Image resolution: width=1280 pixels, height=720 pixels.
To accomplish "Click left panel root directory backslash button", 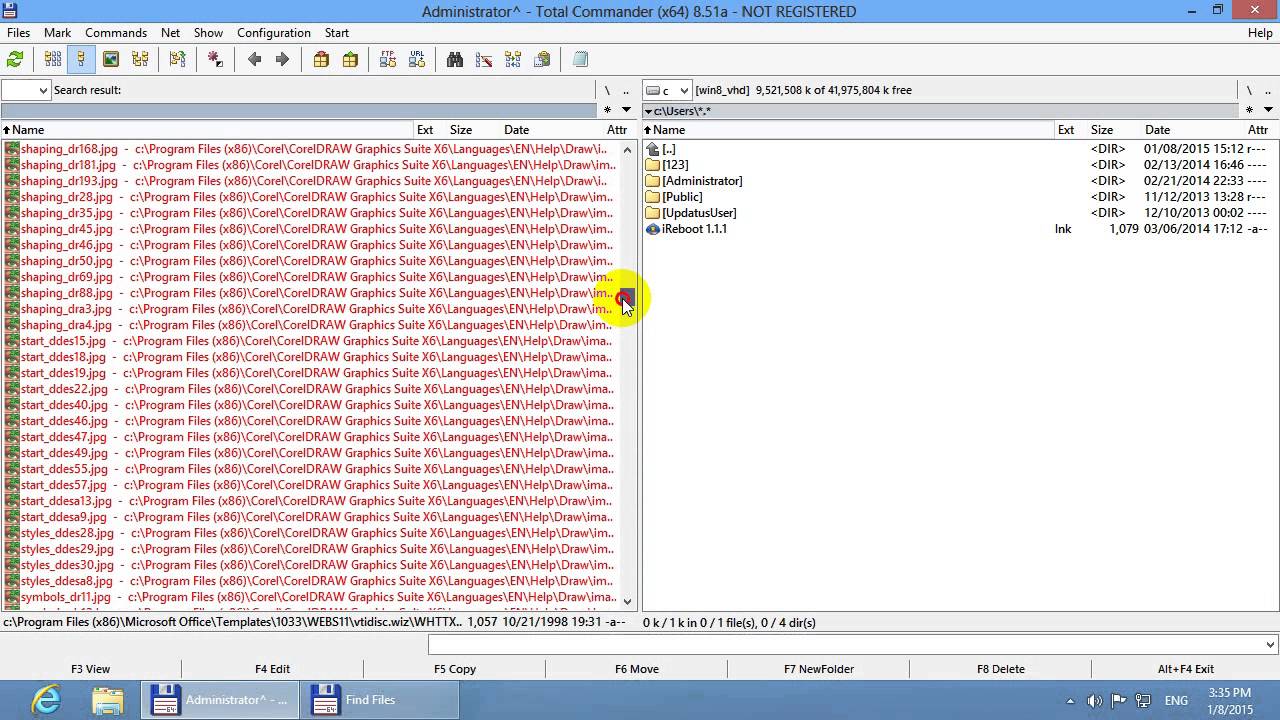I will 607,90.
